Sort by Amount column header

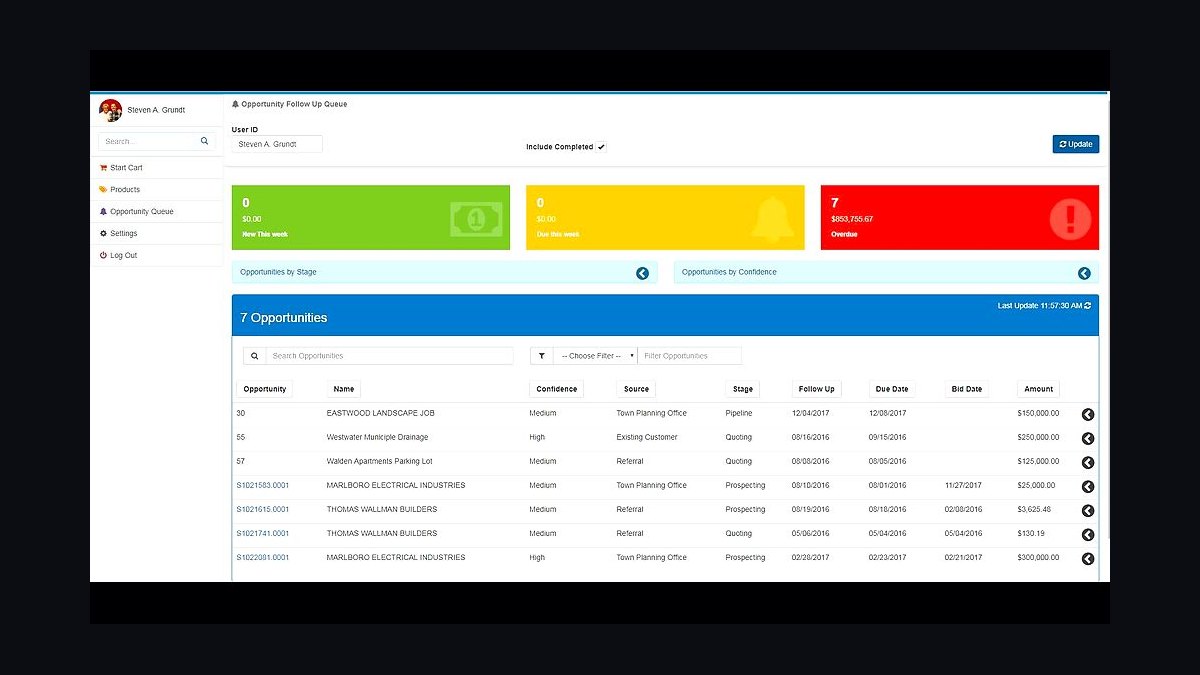point(1039,389)
